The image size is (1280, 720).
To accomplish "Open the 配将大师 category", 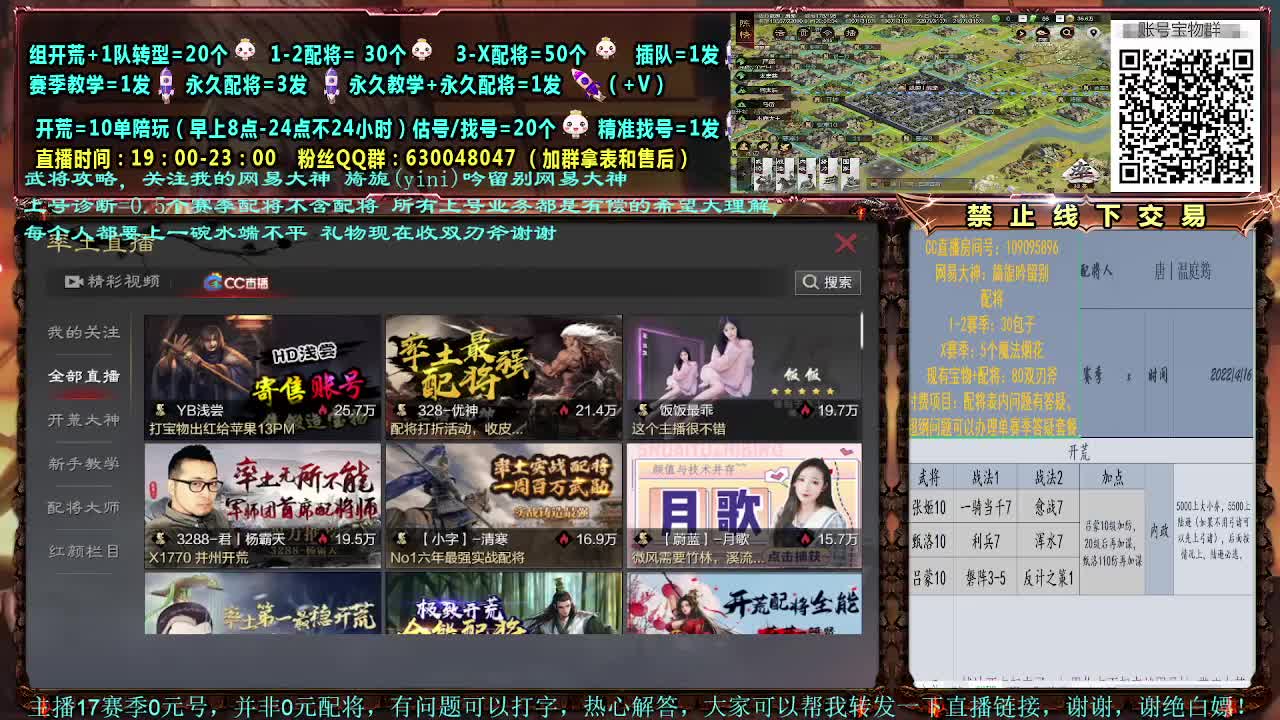I will click(x=84, y=507).
